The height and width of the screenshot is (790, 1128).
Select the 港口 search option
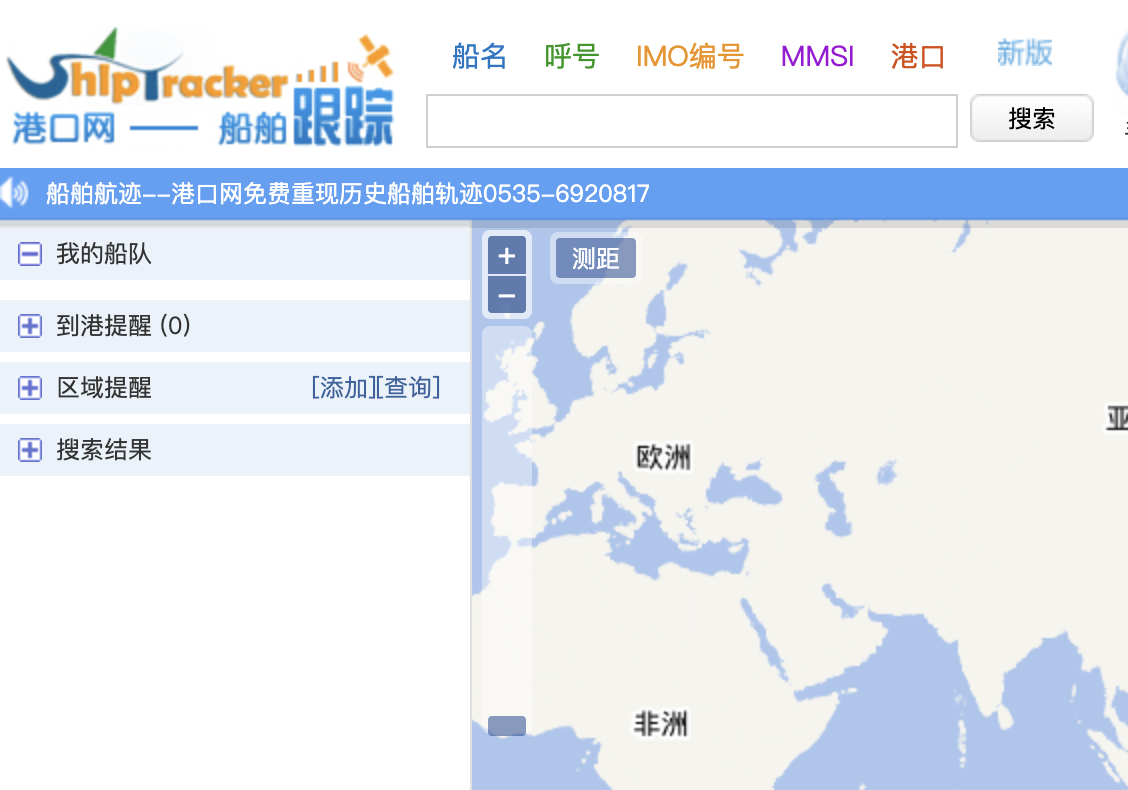click(x=916, y=57)
